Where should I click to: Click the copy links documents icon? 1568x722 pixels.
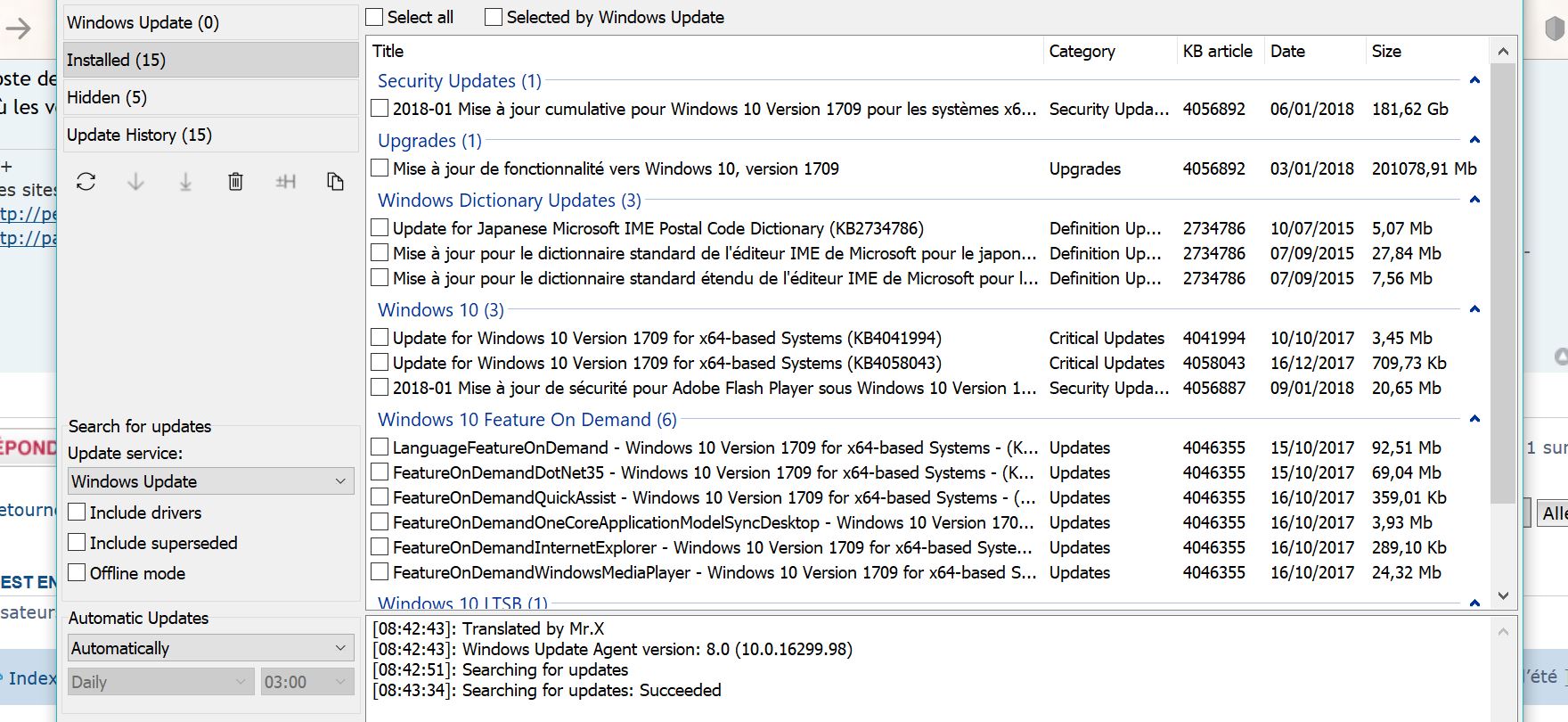click(335, 182)
